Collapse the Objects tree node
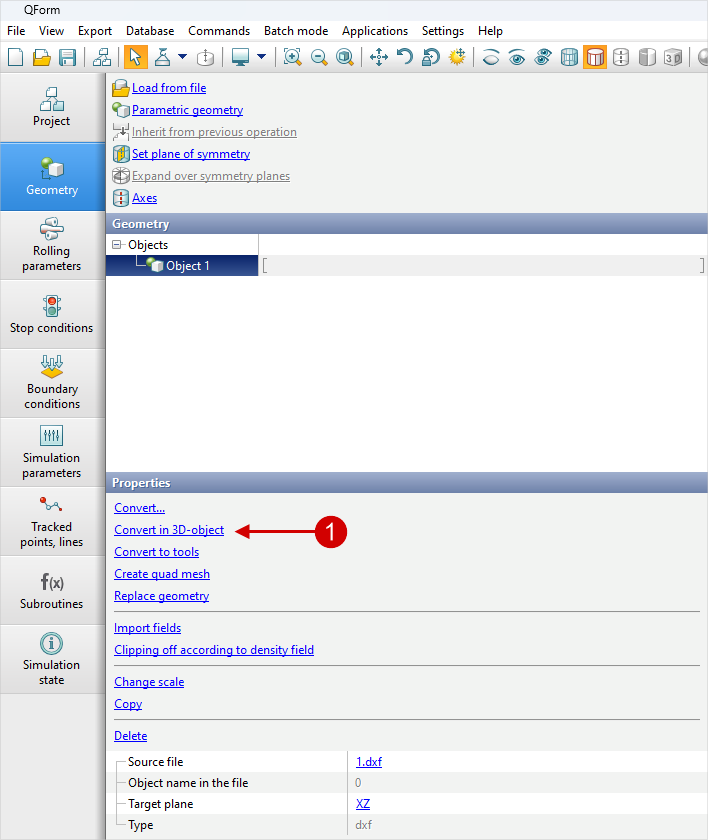The height and width of the screenshot is (840, 708). tap(117, 245)
